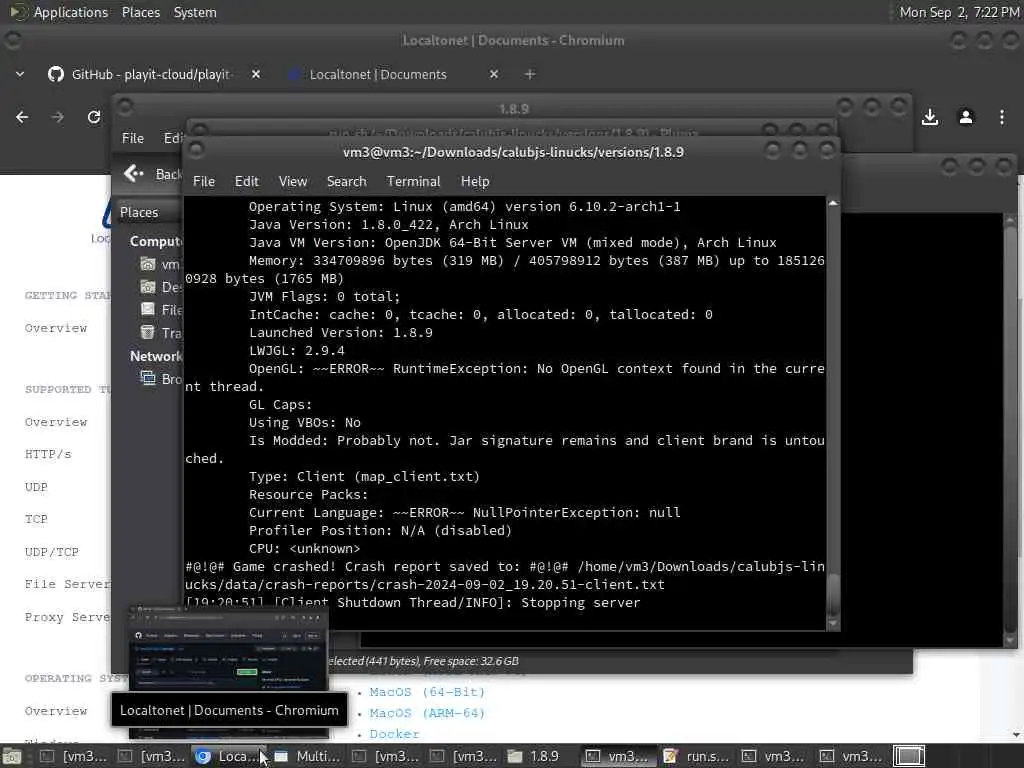1024x768 pixels.
Task: Open the Terminal menu
Action: [x=413, y=182]
